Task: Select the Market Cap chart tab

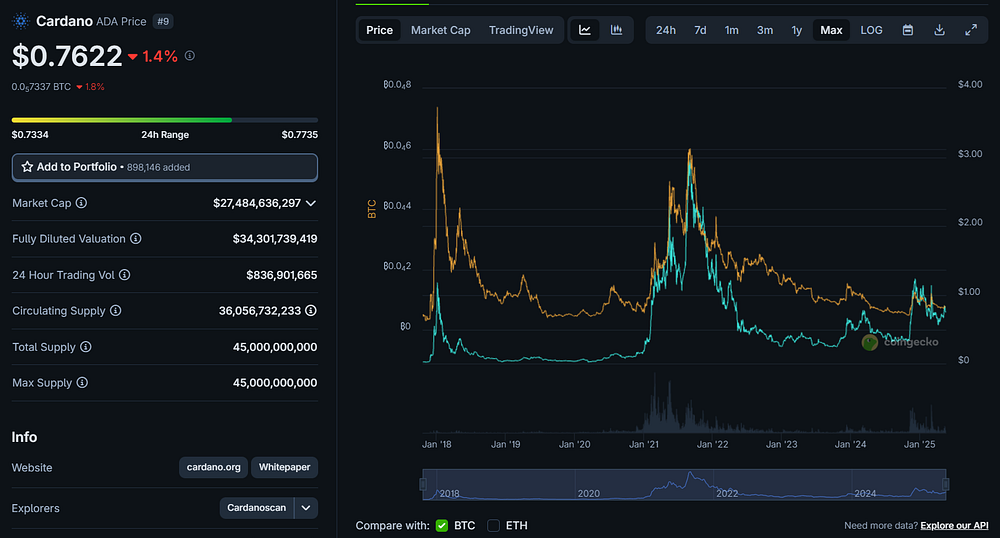Action: click(x=441, y=30)
